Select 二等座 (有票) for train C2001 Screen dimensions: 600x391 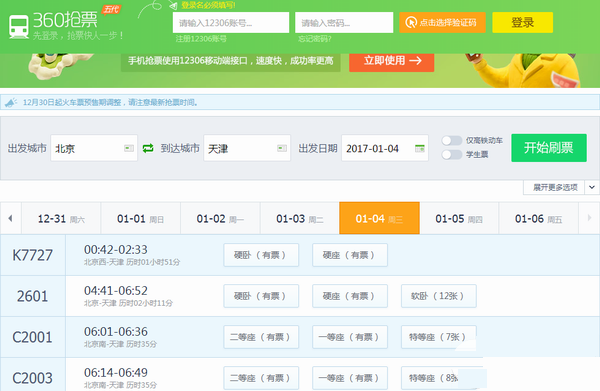pos(261,337)
